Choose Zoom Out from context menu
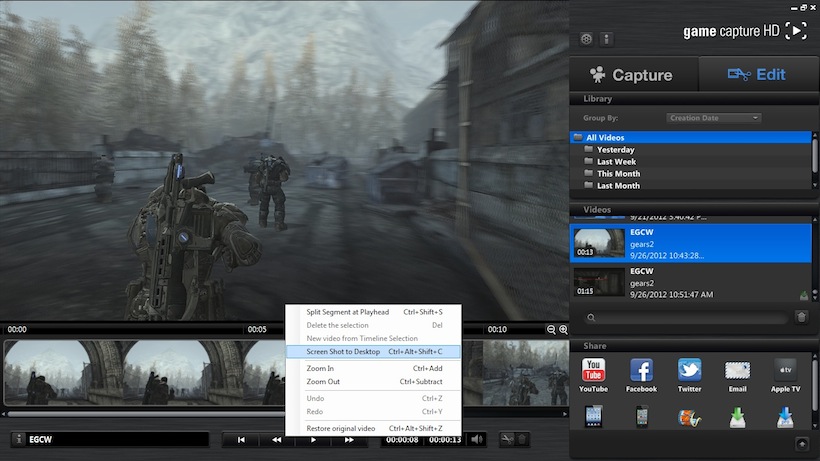Screen dimensions: 820x461 (x=373, y=382)
